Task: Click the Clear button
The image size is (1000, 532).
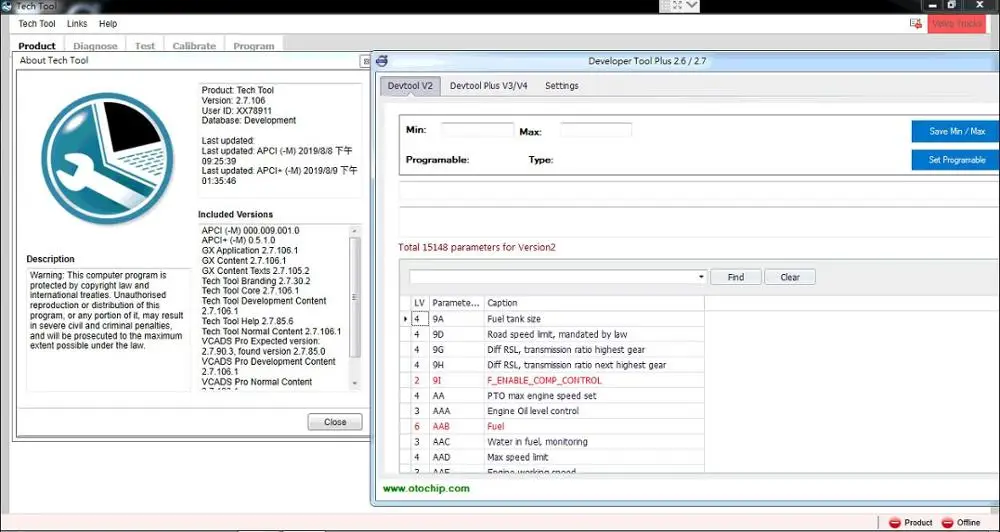Action: (790, 277)
